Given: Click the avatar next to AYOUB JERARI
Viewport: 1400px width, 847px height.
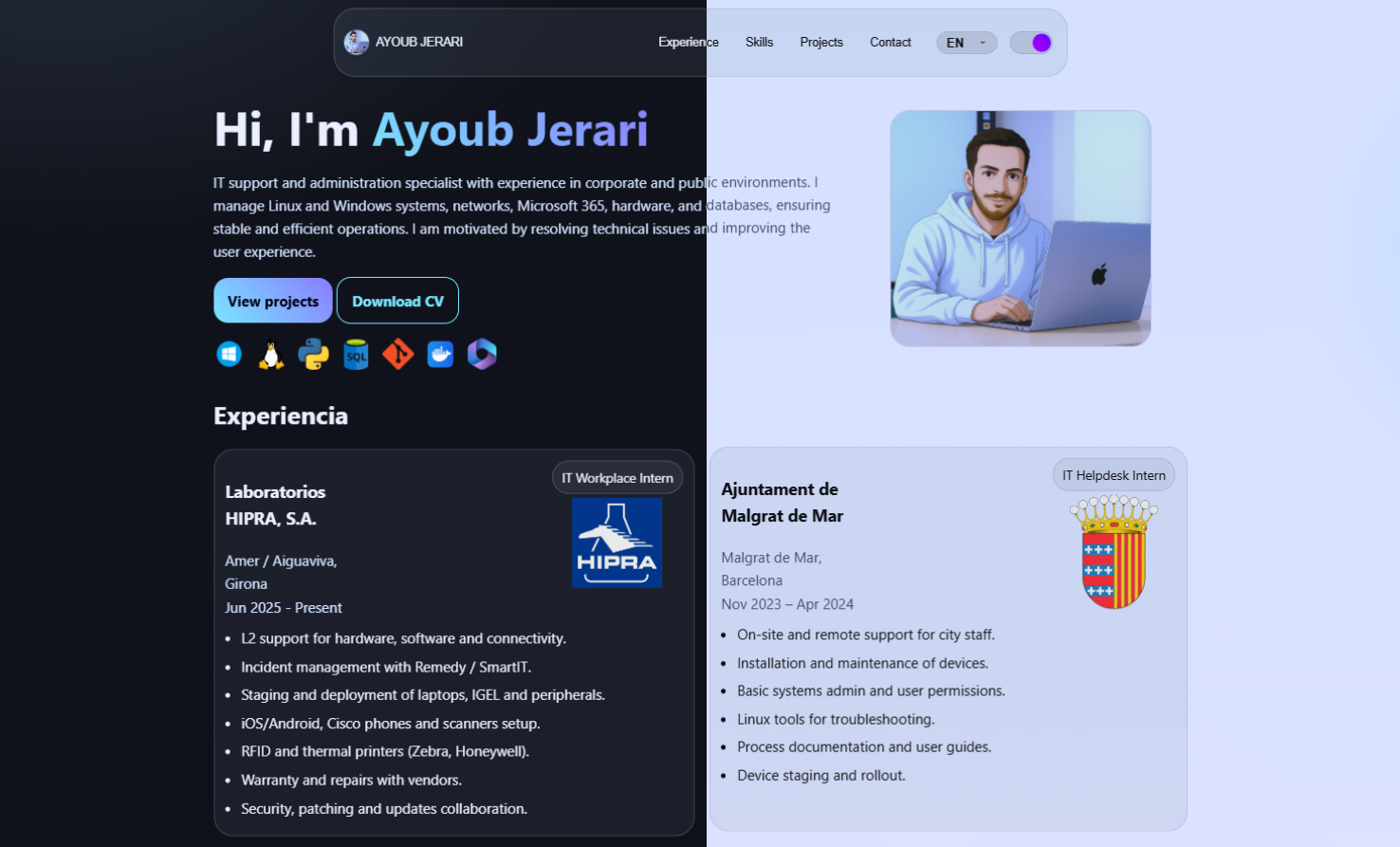Looking at the screenshot, I should coord(357,43).
